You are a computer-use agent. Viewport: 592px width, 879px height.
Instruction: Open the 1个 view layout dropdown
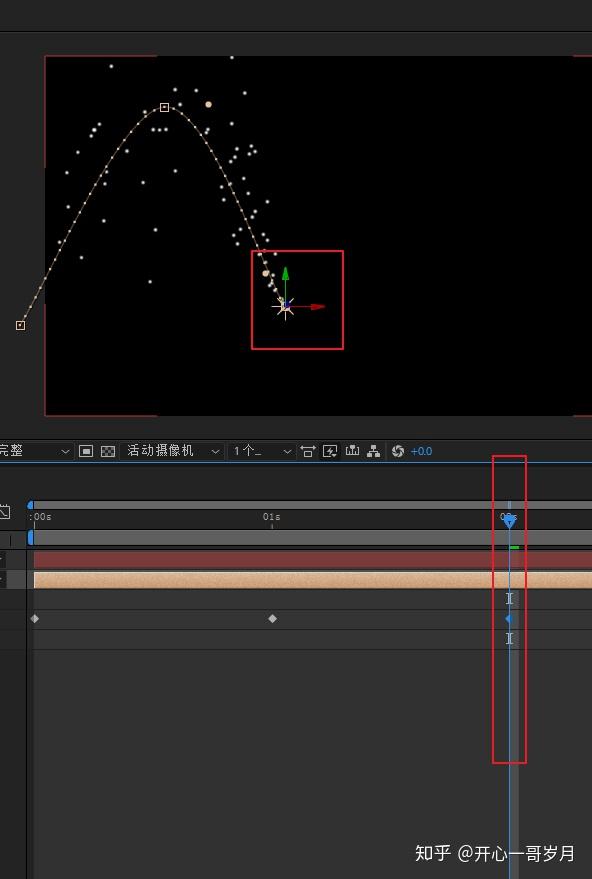tap(261, 451)
